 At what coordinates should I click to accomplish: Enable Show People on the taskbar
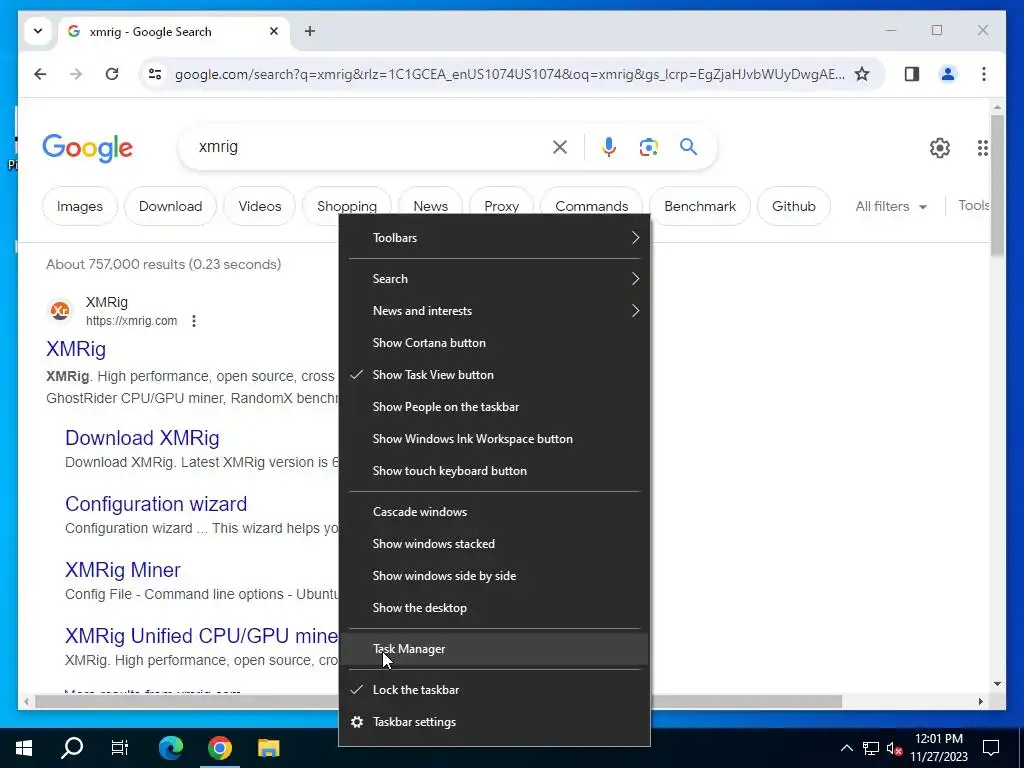494,407
